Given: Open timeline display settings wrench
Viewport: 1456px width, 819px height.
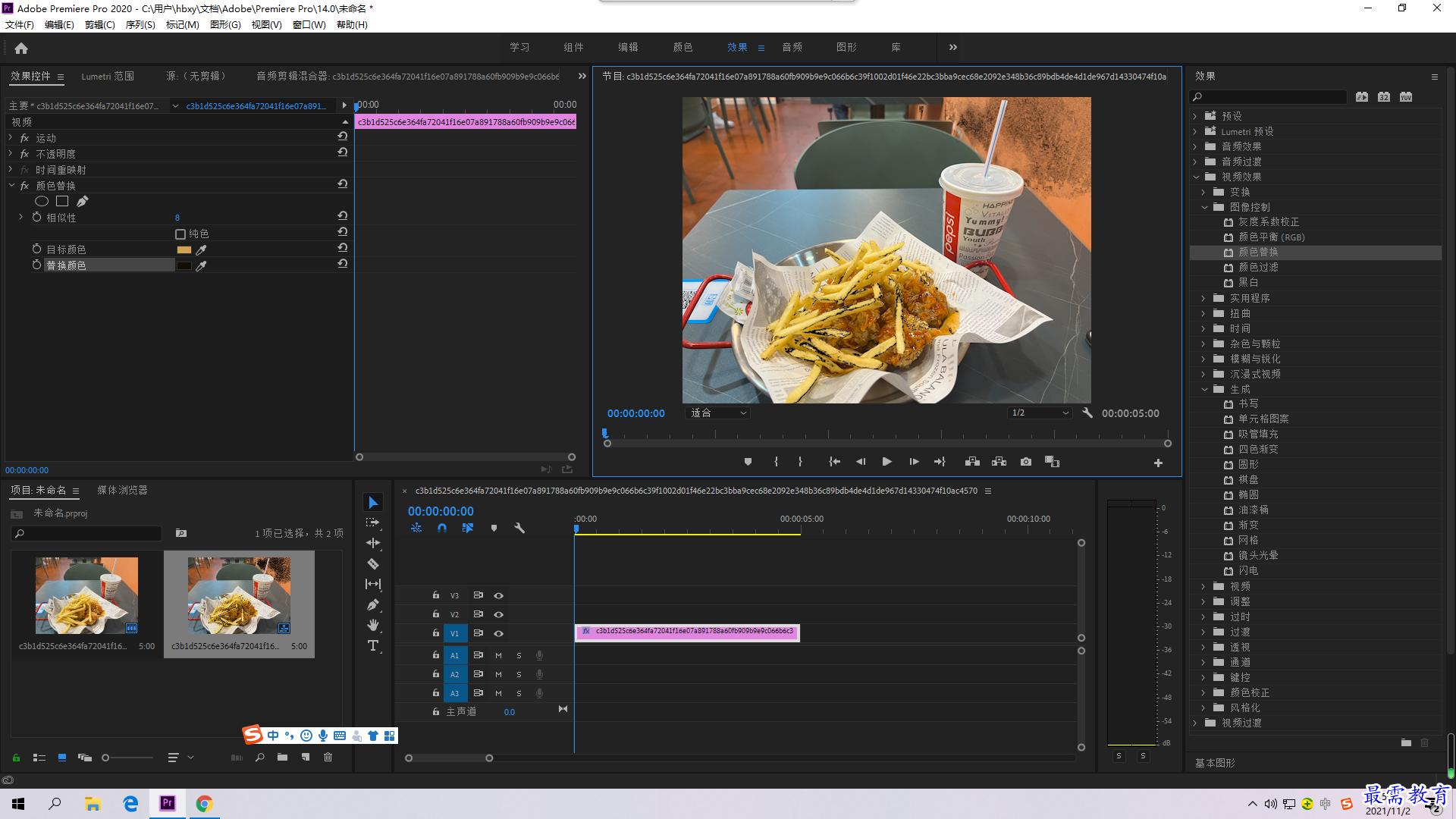Looking at the screenshot, I should [519, 528].
